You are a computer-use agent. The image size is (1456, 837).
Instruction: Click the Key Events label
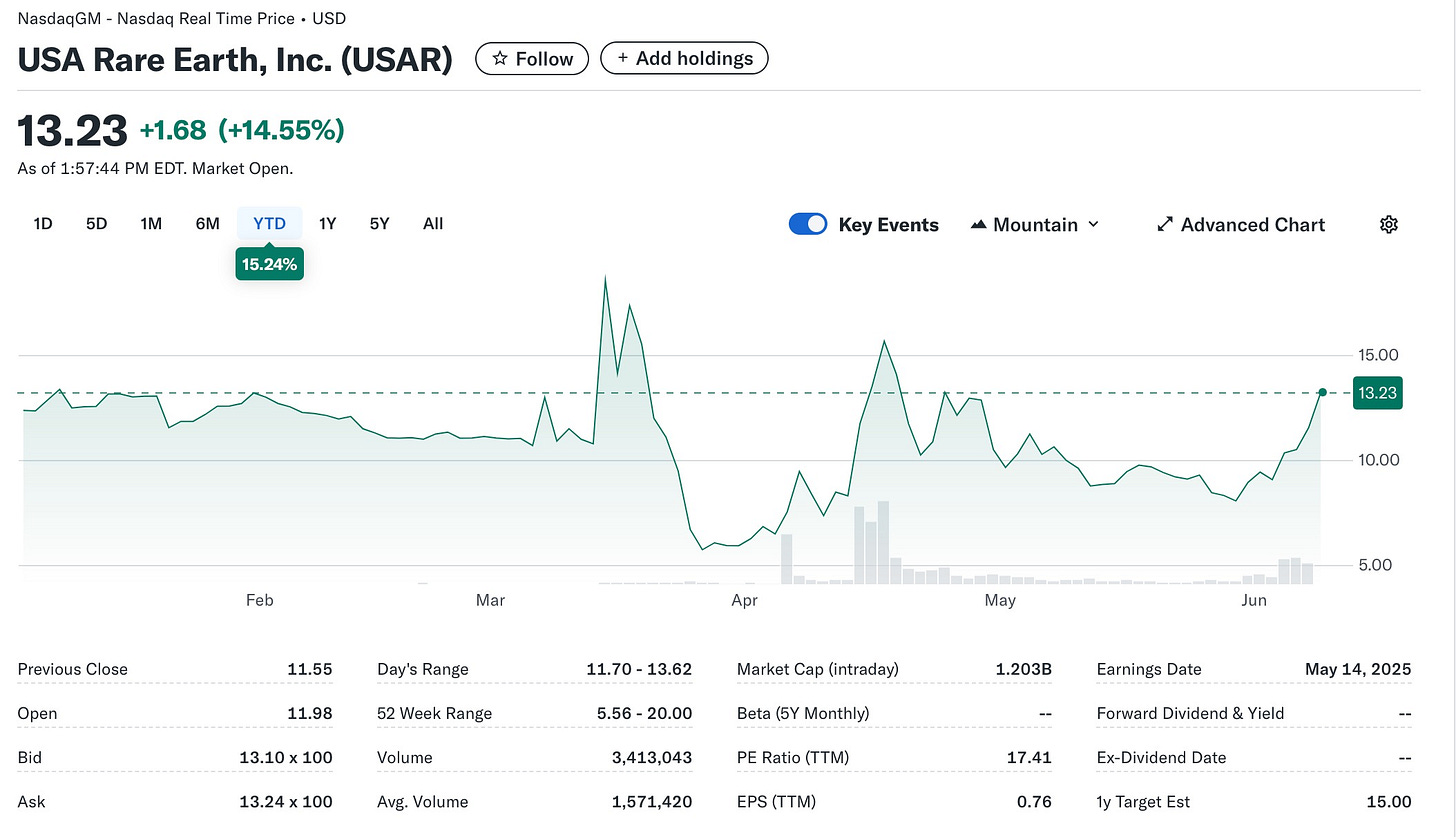[x=888, y=225]
